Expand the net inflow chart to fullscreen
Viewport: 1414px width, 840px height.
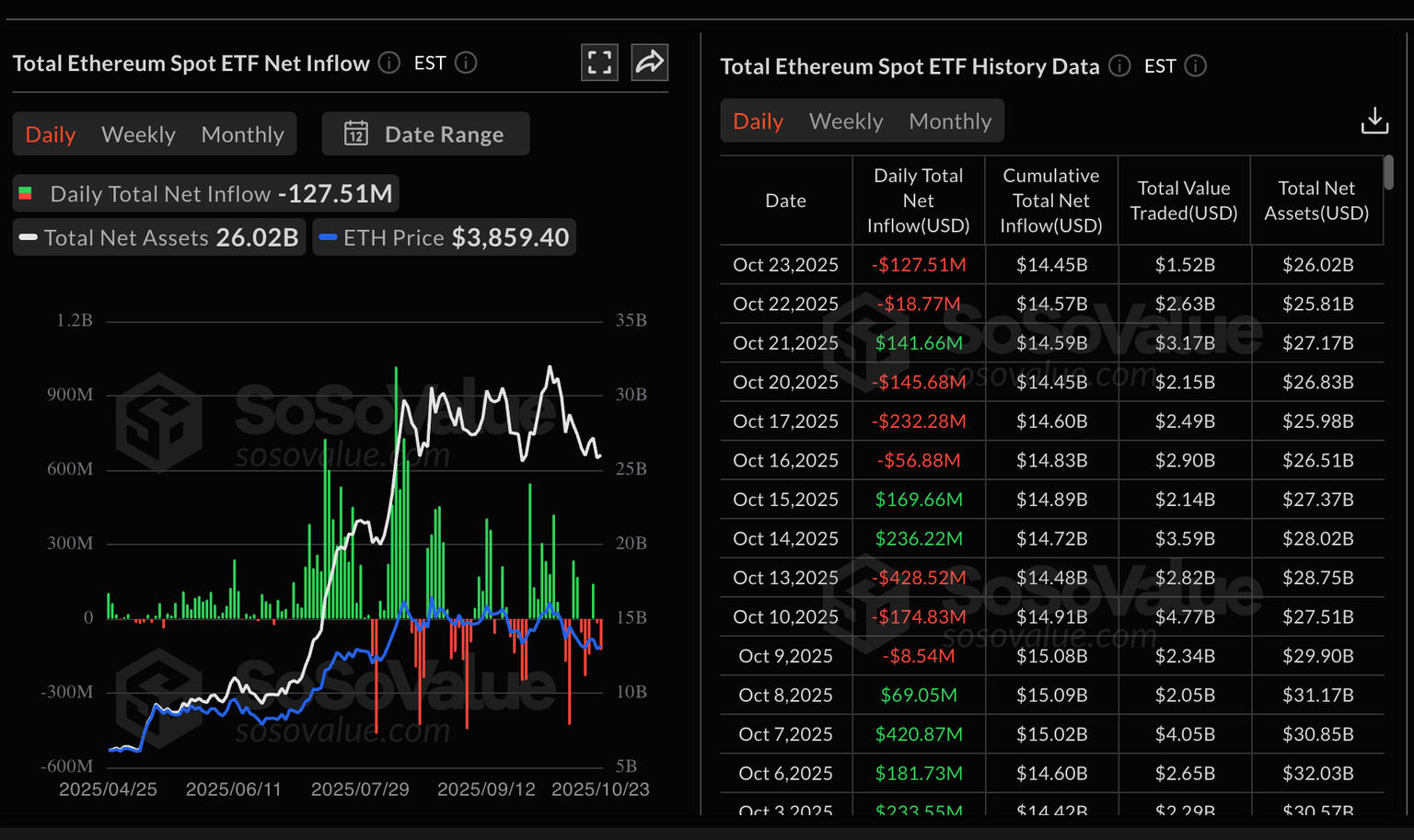coord(599,63)
